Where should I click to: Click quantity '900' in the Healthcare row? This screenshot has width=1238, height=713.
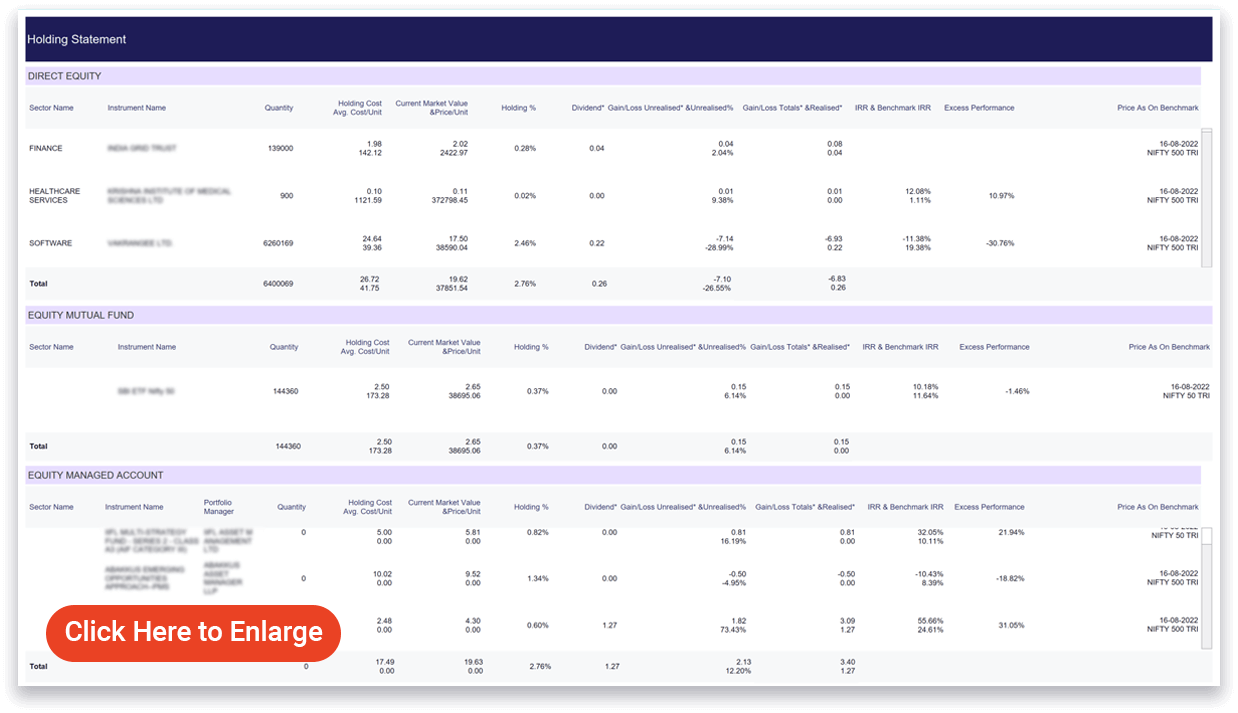(x=287, y=196)
